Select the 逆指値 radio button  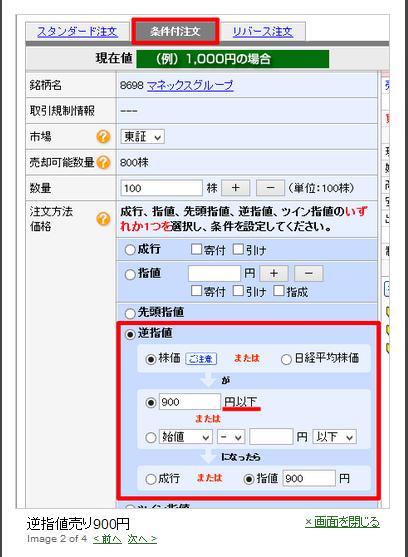[130, 334]
